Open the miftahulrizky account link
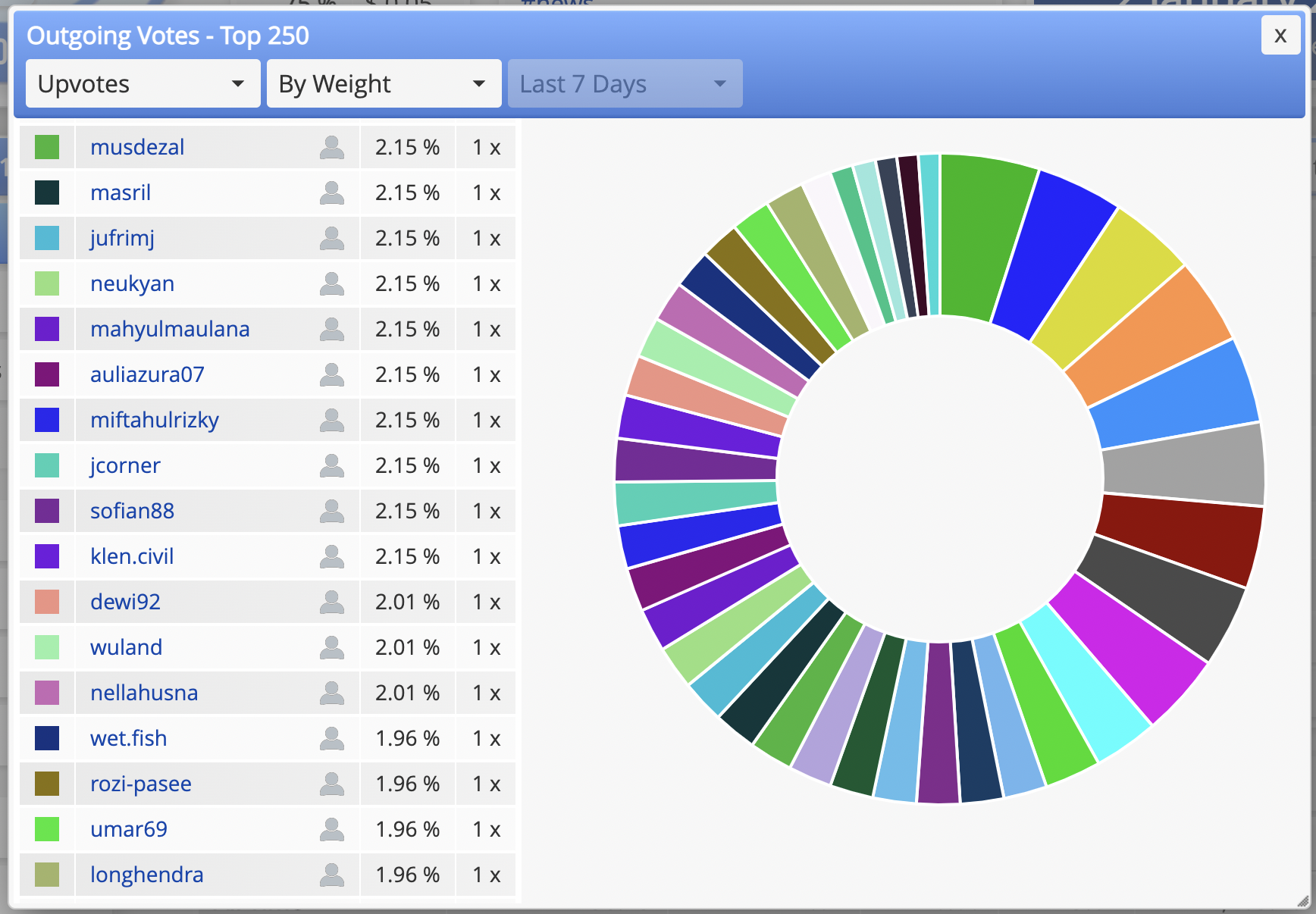 point(155,420)
